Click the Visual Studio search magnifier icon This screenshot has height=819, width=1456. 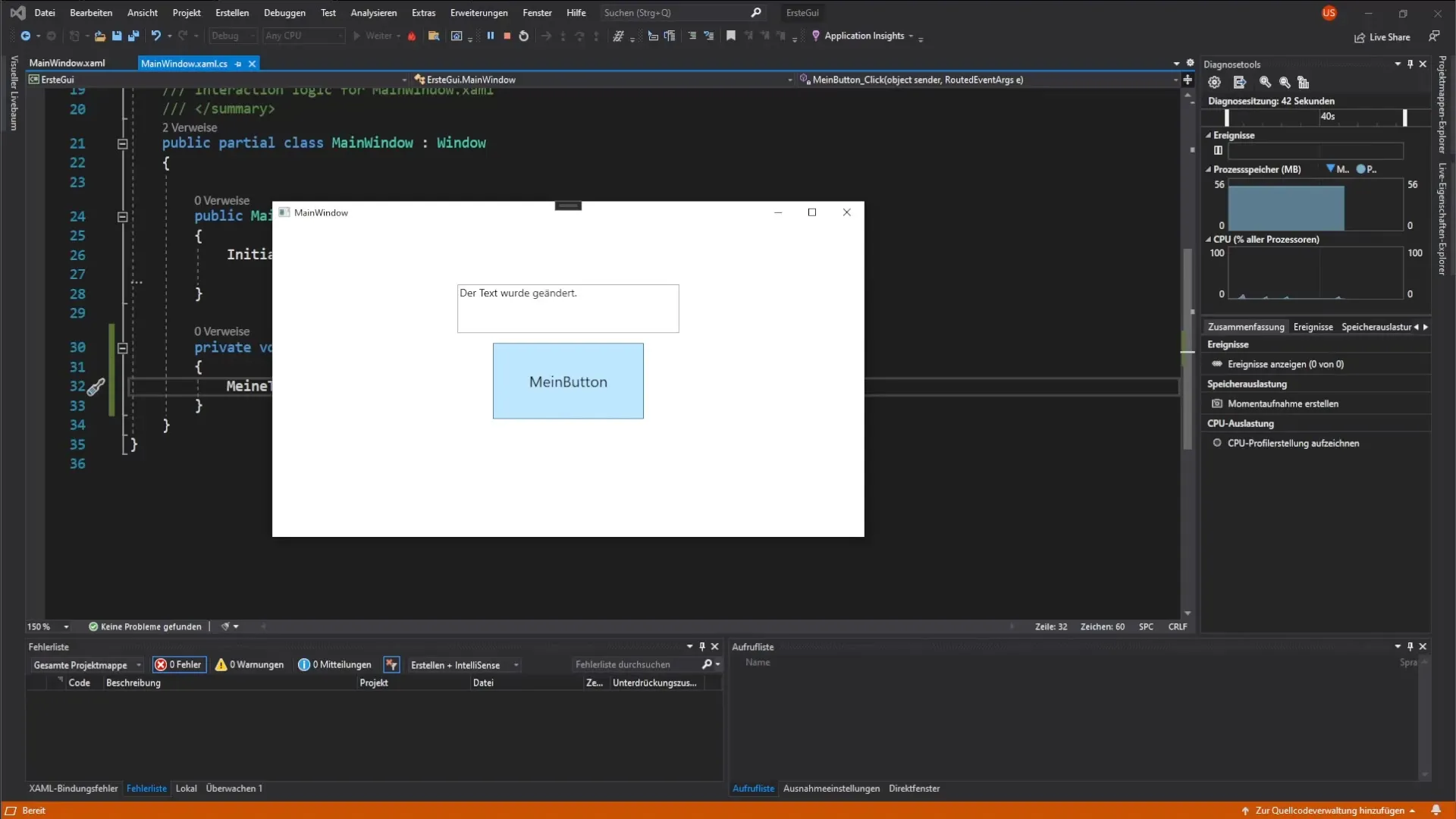pos(756,13)
